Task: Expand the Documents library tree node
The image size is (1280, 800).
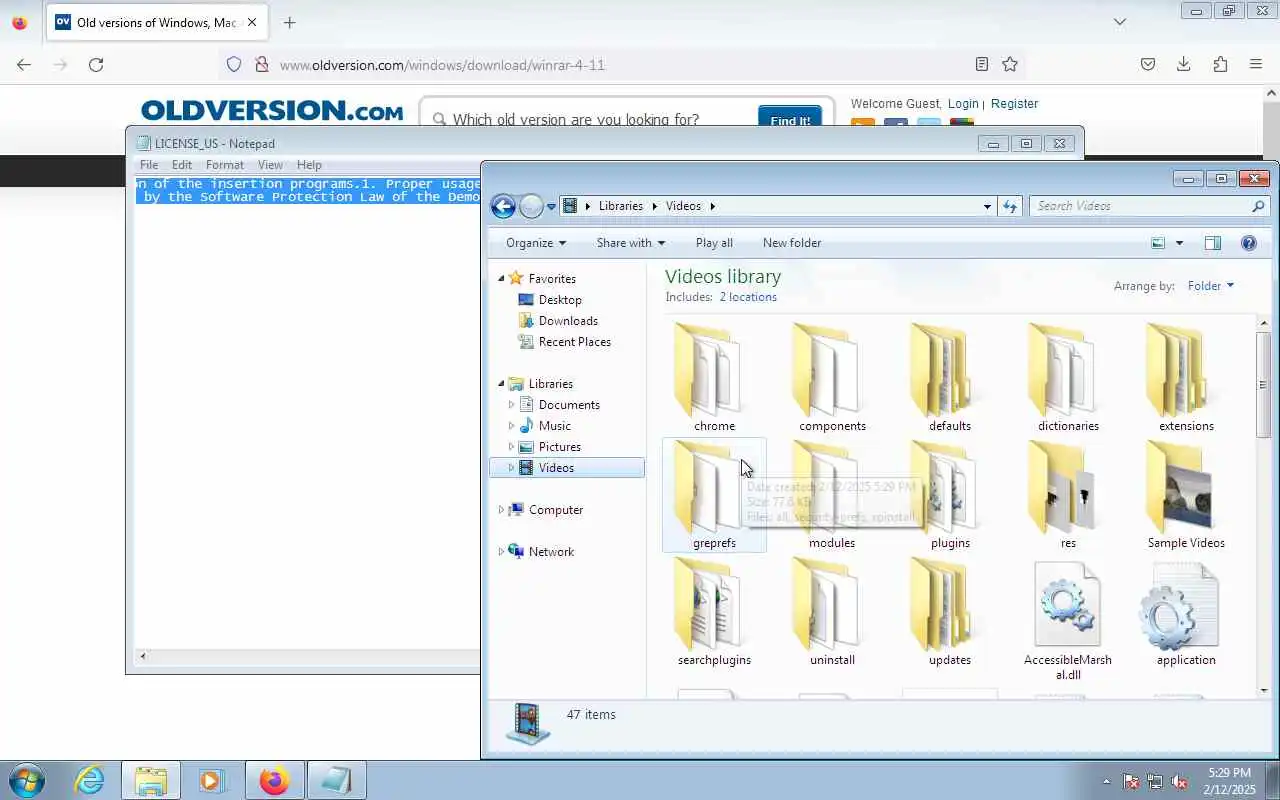Action: [x=511, y=405]
